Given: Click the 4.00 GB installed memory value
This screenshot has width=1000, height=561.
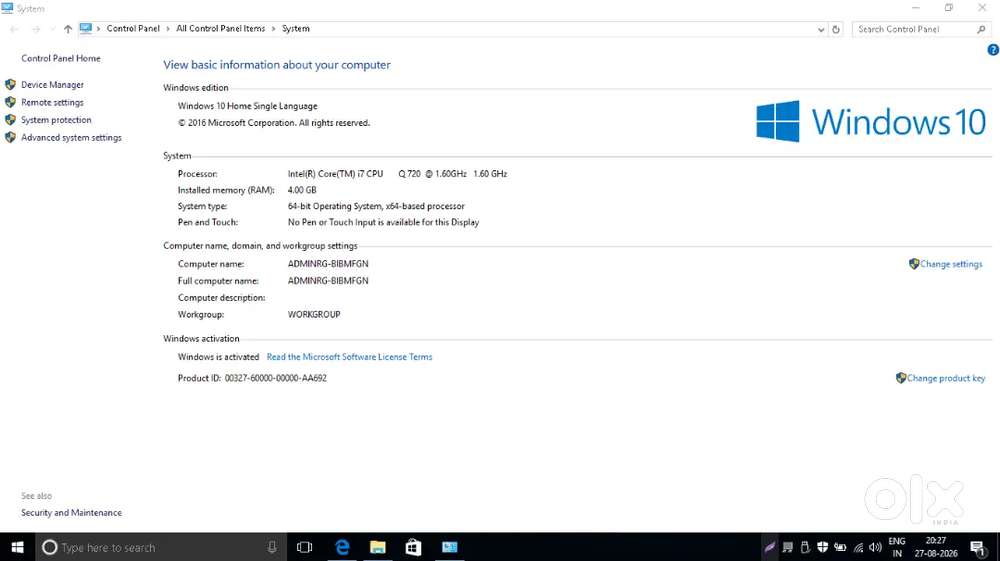Looking at the screenshot, I should point(302,190).
